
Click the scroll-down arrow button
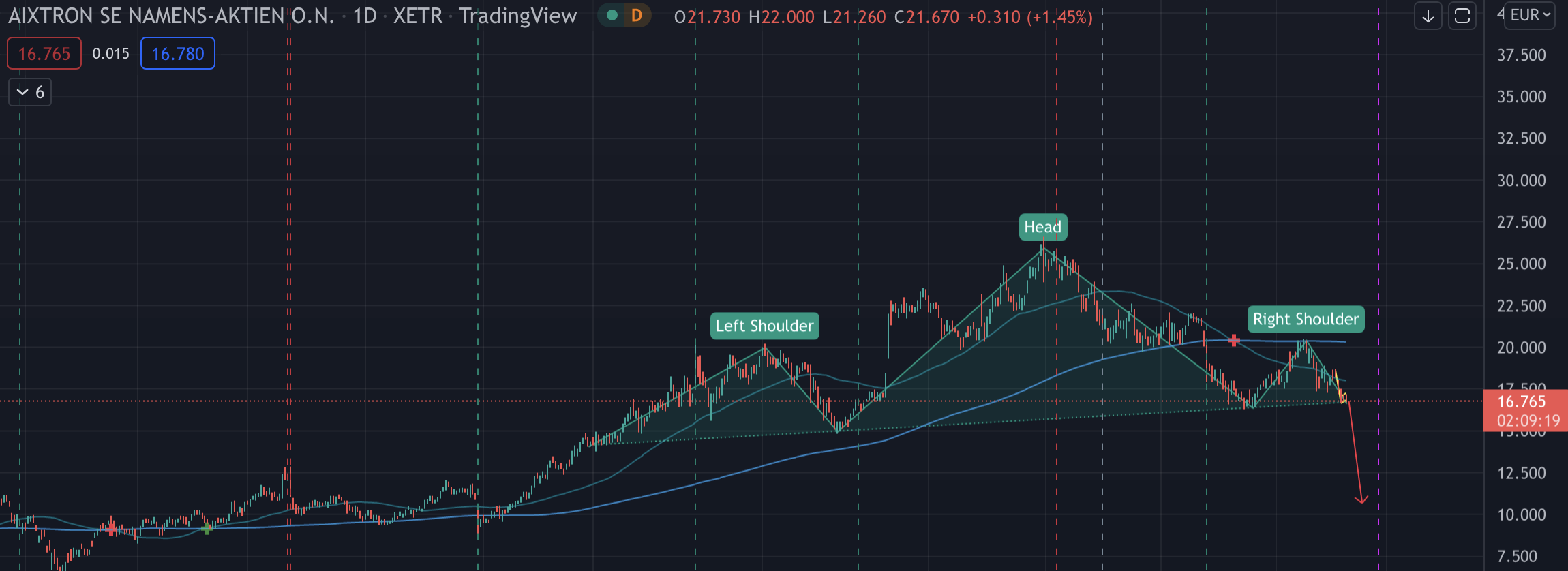click(x=1428, y=16)
